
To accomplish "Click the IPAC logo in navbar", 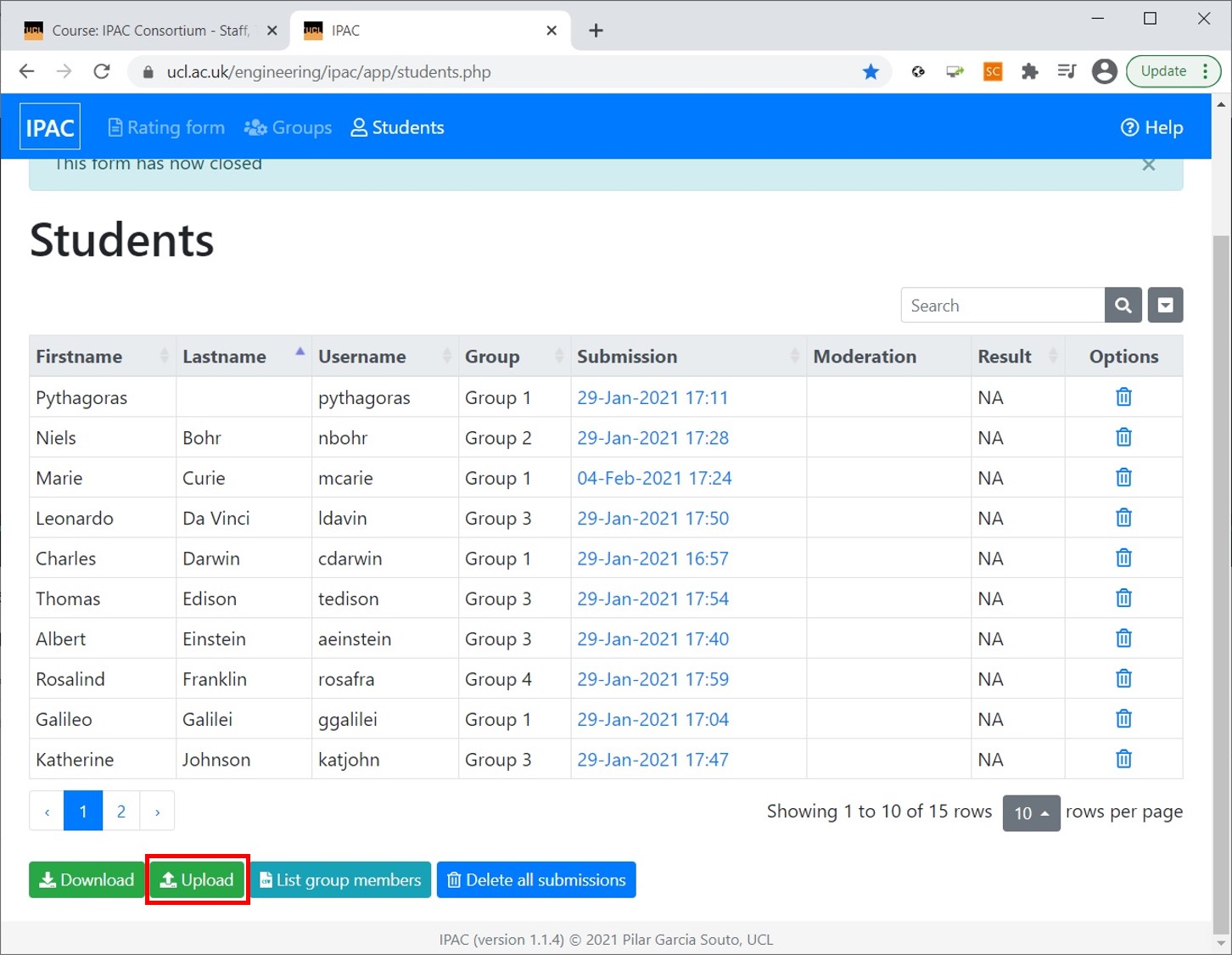I will click(50, 127).
